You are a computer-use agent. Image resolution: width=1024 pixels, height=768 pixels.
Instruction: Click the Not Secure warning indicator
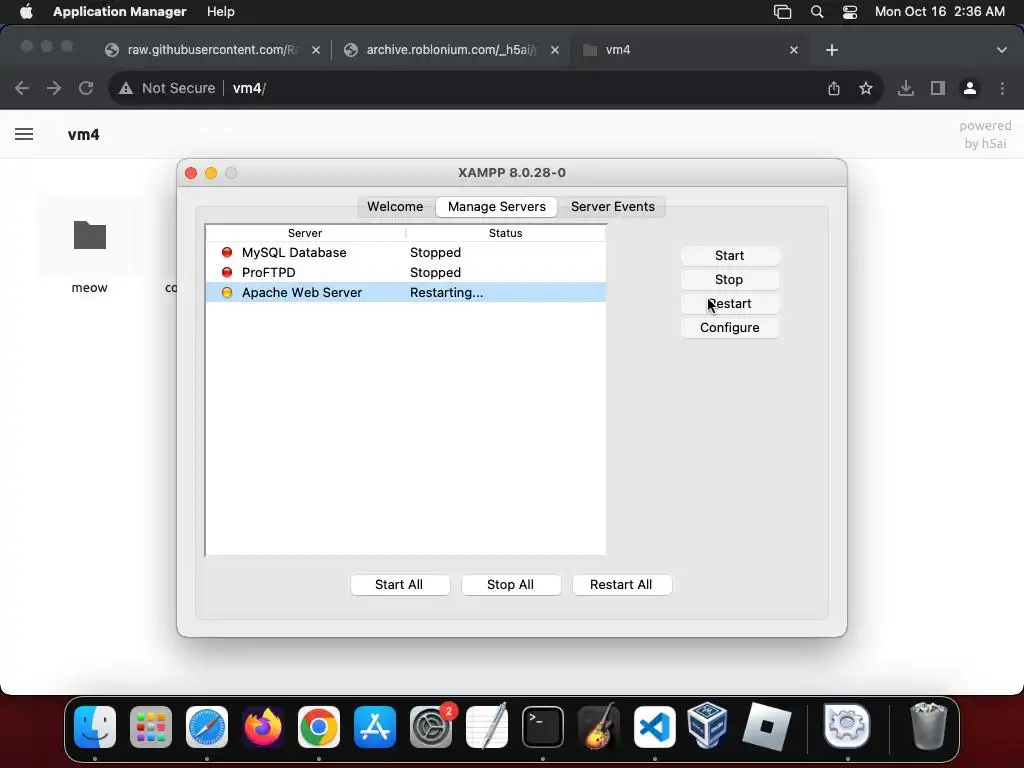tap(167, 88)
